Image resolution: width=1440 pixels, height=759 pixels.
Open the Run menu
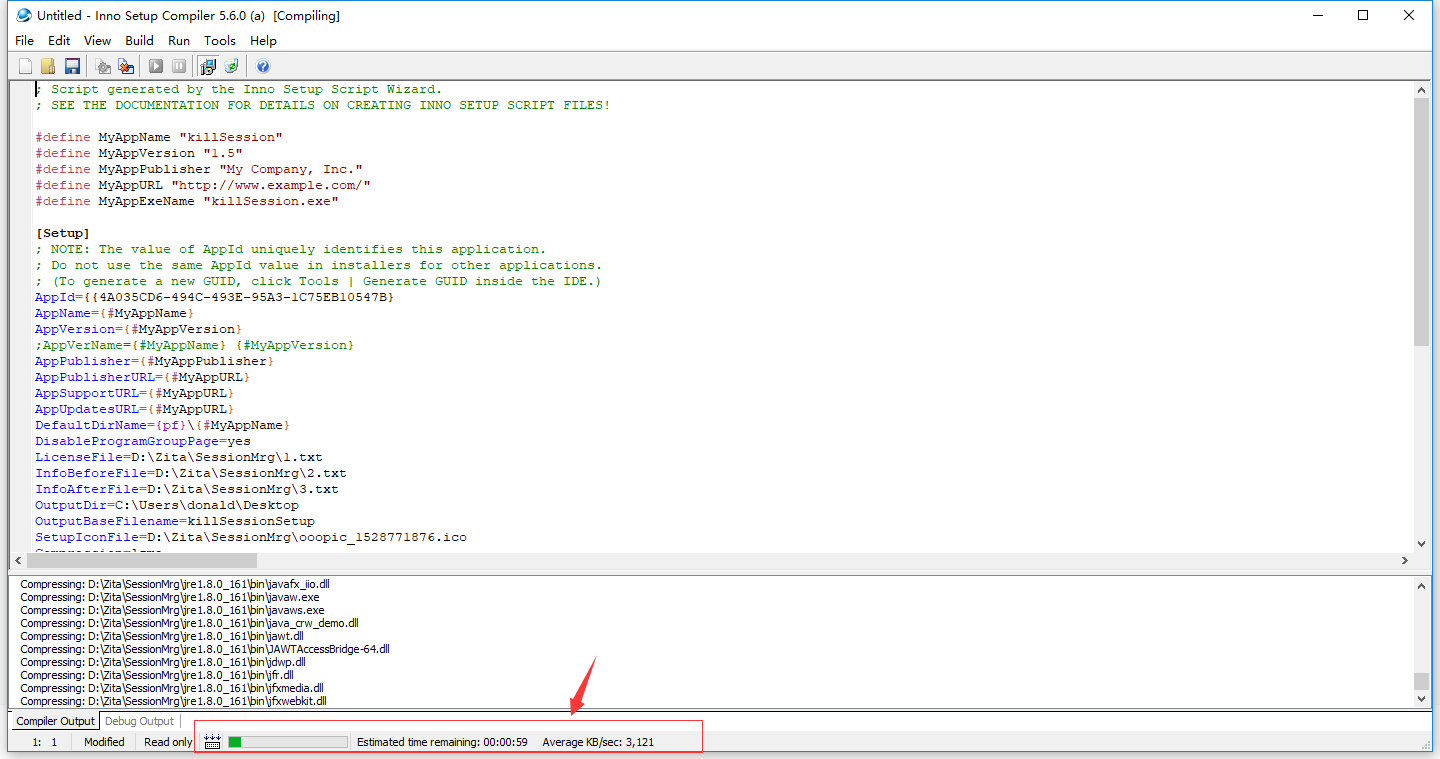(179, 41)
